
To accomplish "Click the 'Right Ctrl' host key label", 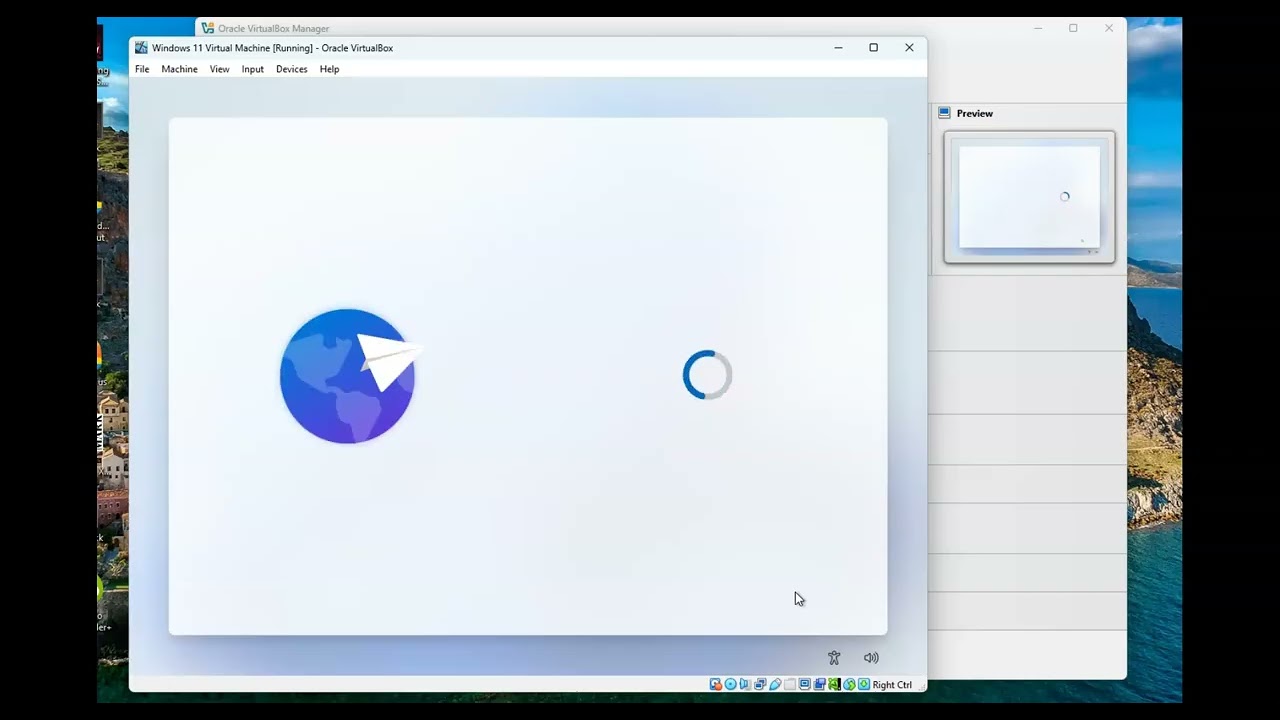I will pos(892,685).
